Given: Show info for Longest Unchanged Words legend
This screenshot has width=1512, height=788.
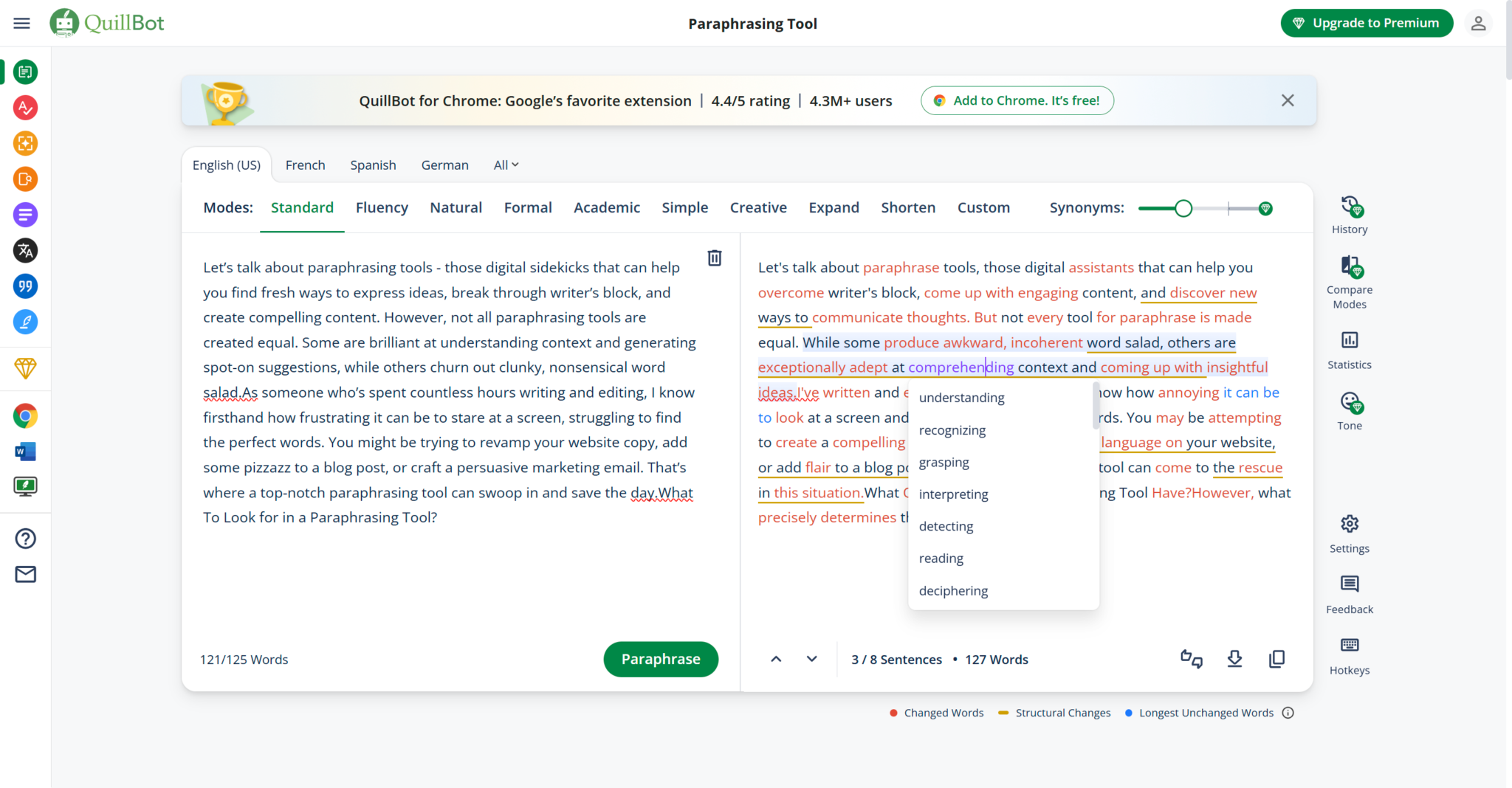Looking at the screenshot, I should 1288,713.
